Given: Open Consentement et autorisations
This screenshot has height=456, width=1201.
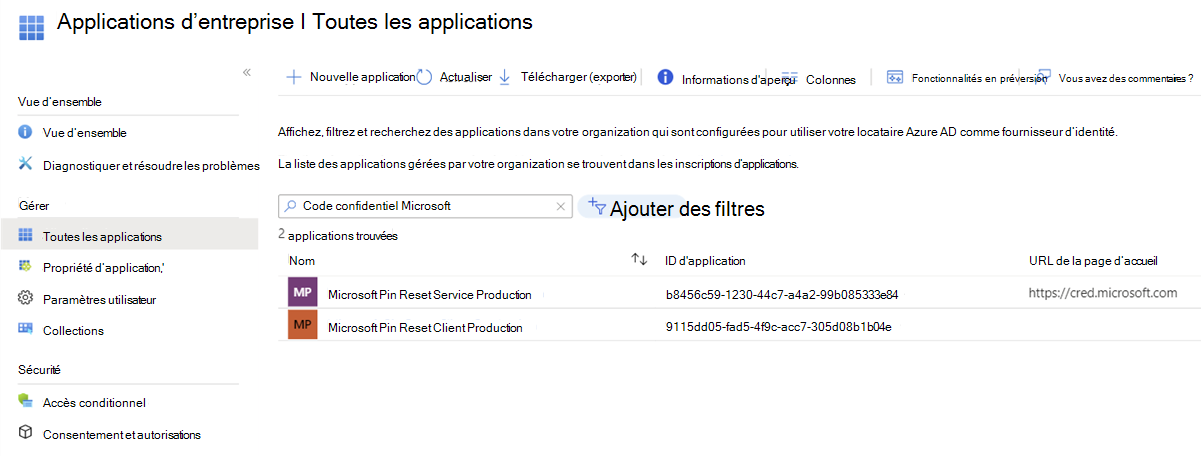Looking at the screenshot, I should [x=122, y=435].
